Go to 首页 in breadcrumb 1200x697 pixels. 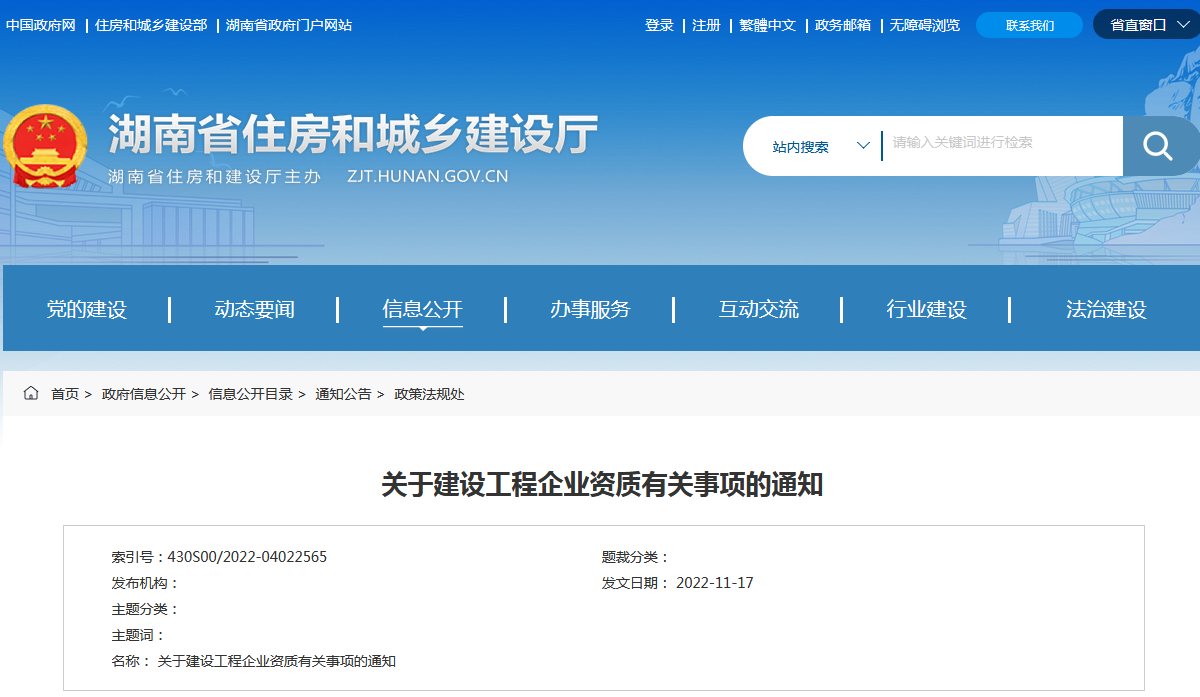(65, 394)
